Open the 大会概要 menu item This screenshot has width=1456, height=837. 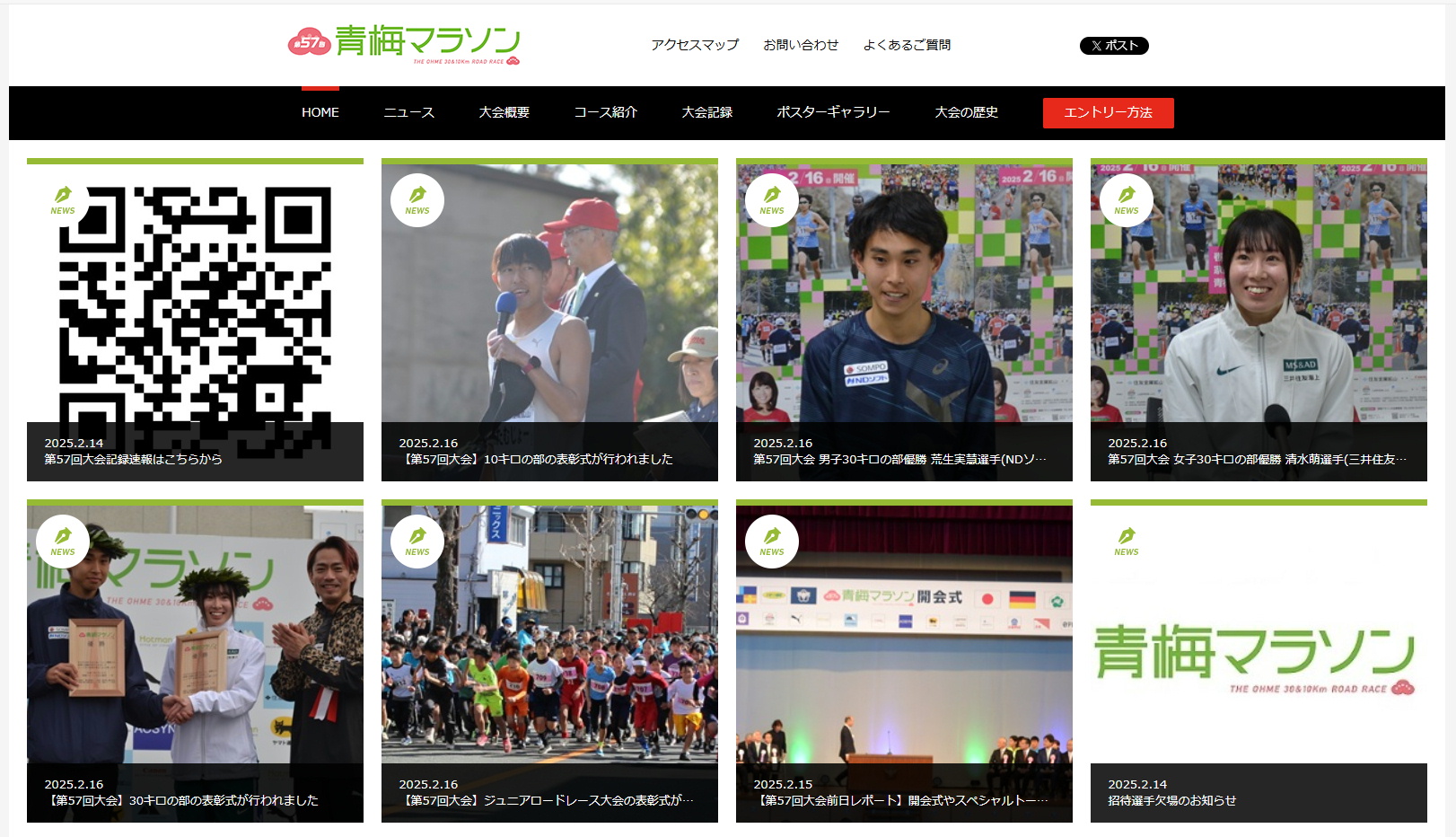tap(504, 112)
